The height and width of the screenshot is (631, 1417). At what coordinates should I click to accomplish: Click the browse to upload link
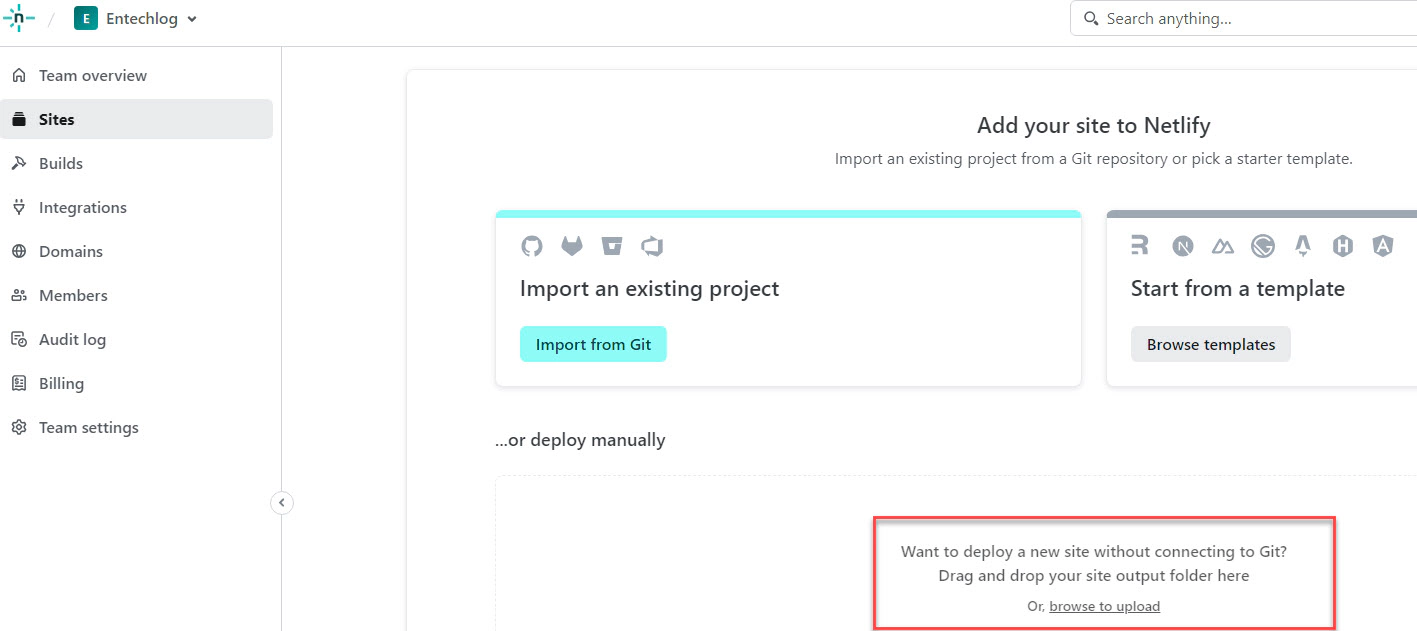pos(1104,606)
